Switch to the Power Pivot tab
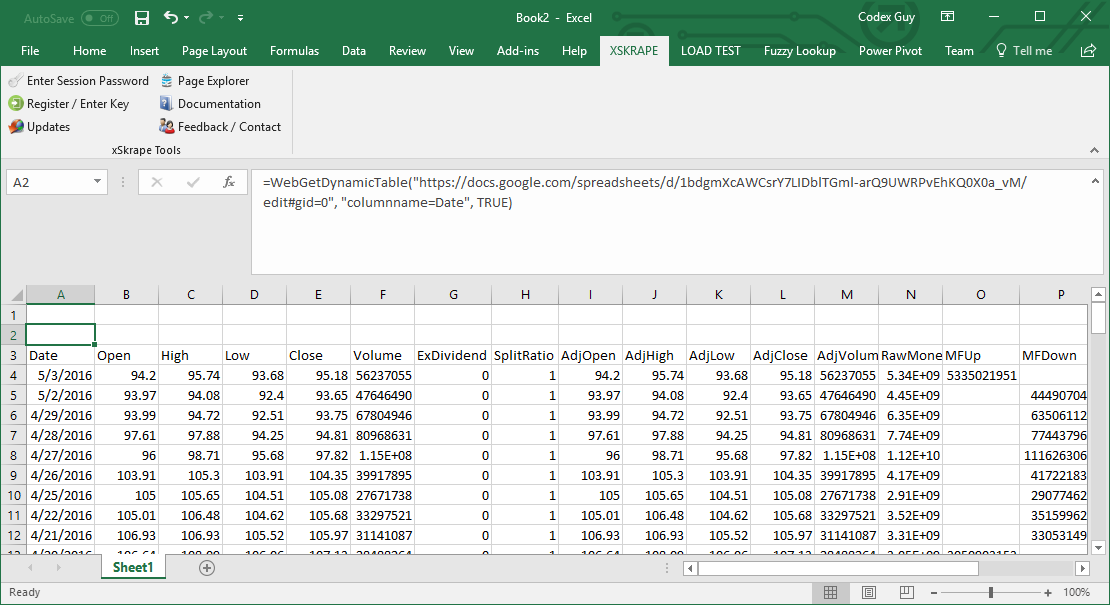 tap(891, 50)
